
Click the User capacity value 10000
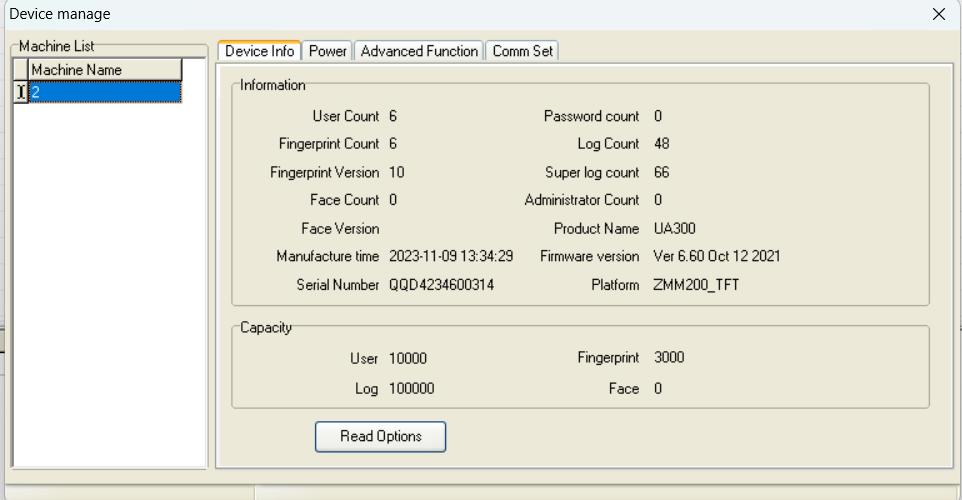(x=407, y=358)
